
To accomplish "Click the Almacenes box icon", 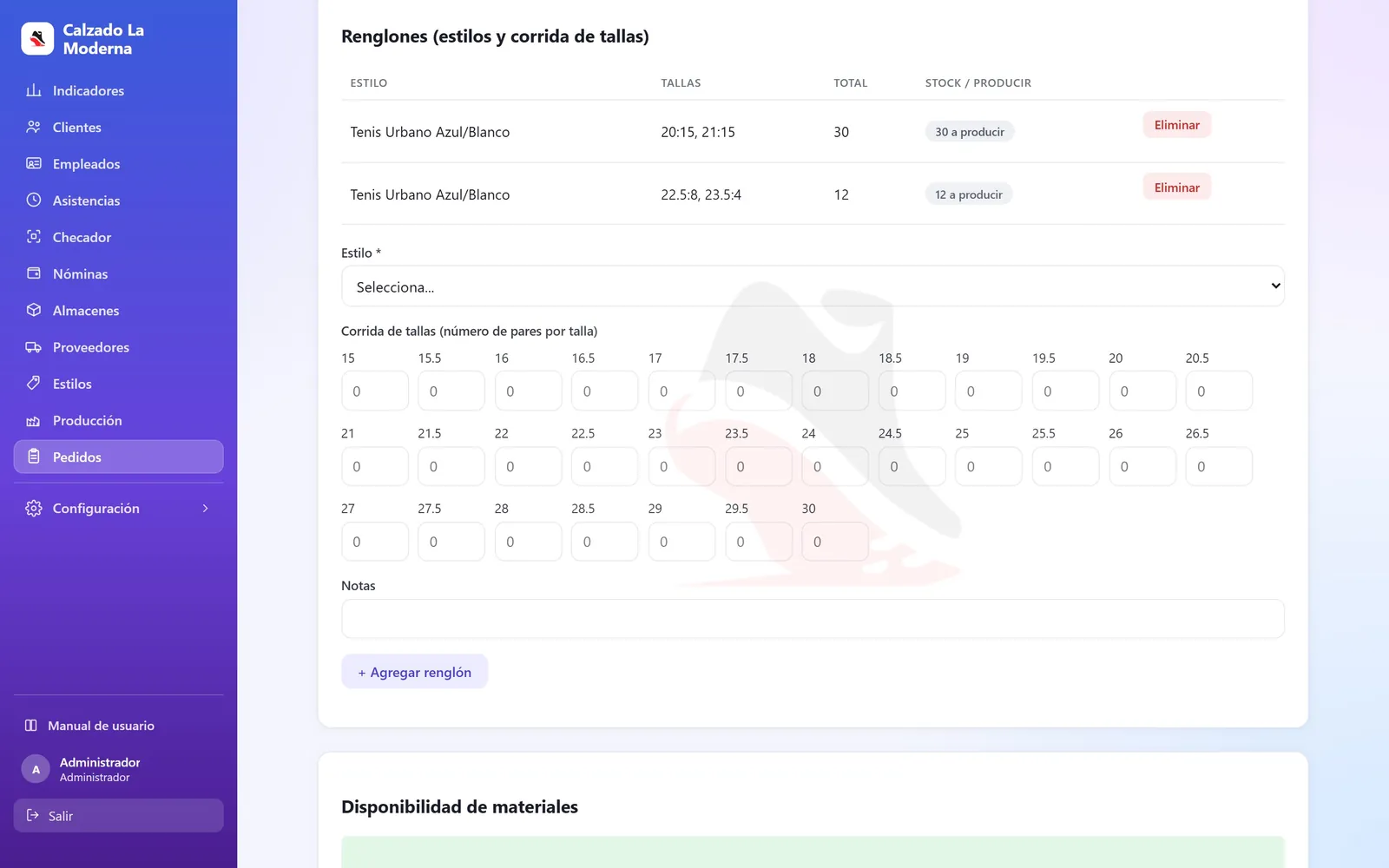I will (34, 310).
